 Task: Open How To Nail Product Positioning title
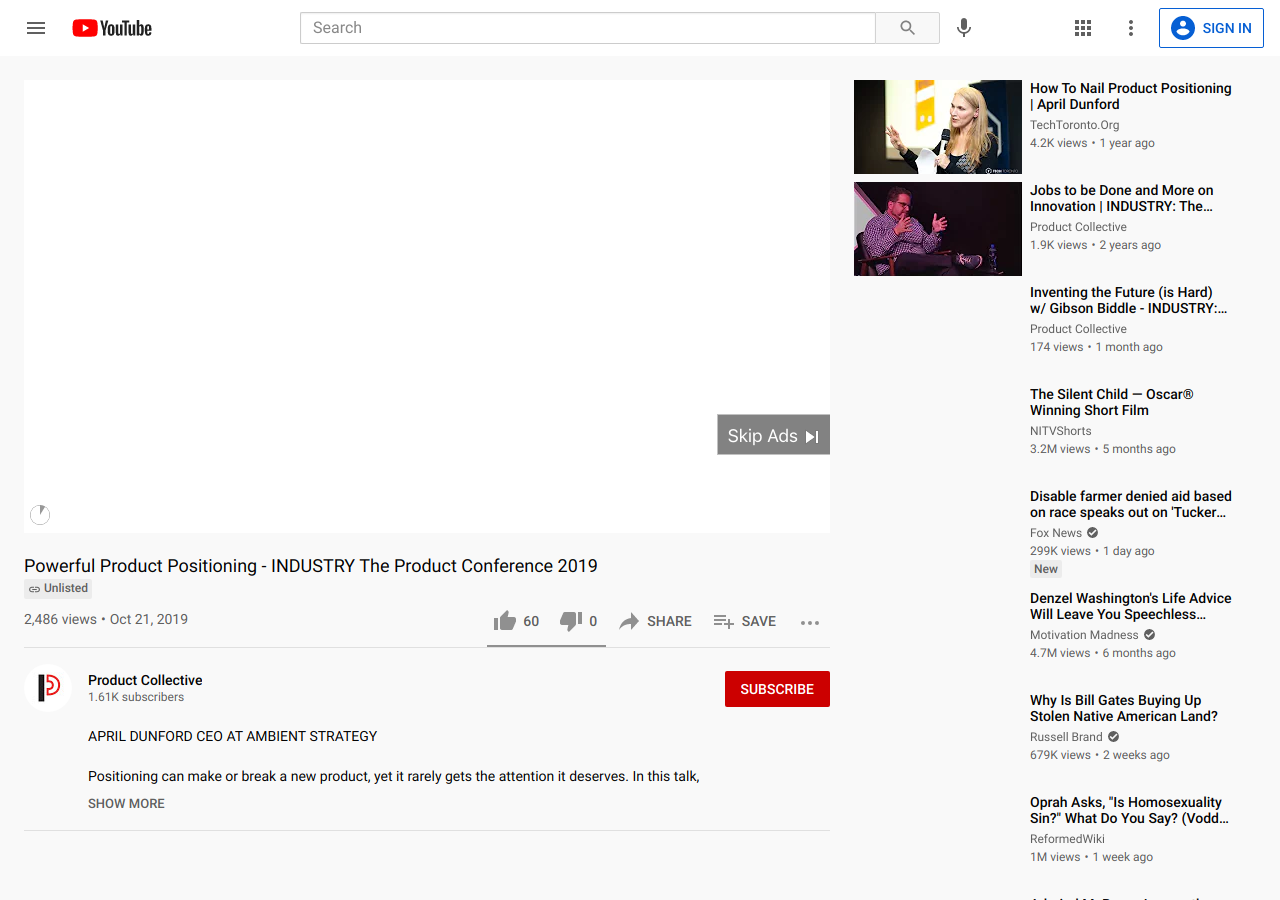coord(1131,96)
